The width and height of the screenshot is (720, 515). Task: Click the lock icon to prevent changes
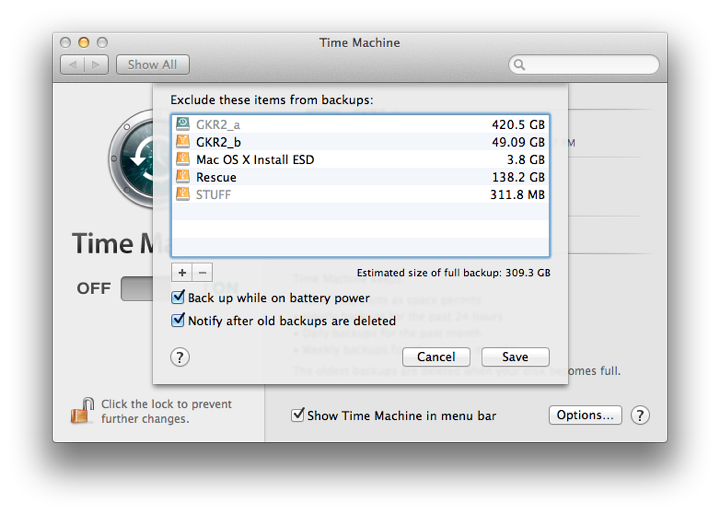pyautogui.click(x=82, y=411)
